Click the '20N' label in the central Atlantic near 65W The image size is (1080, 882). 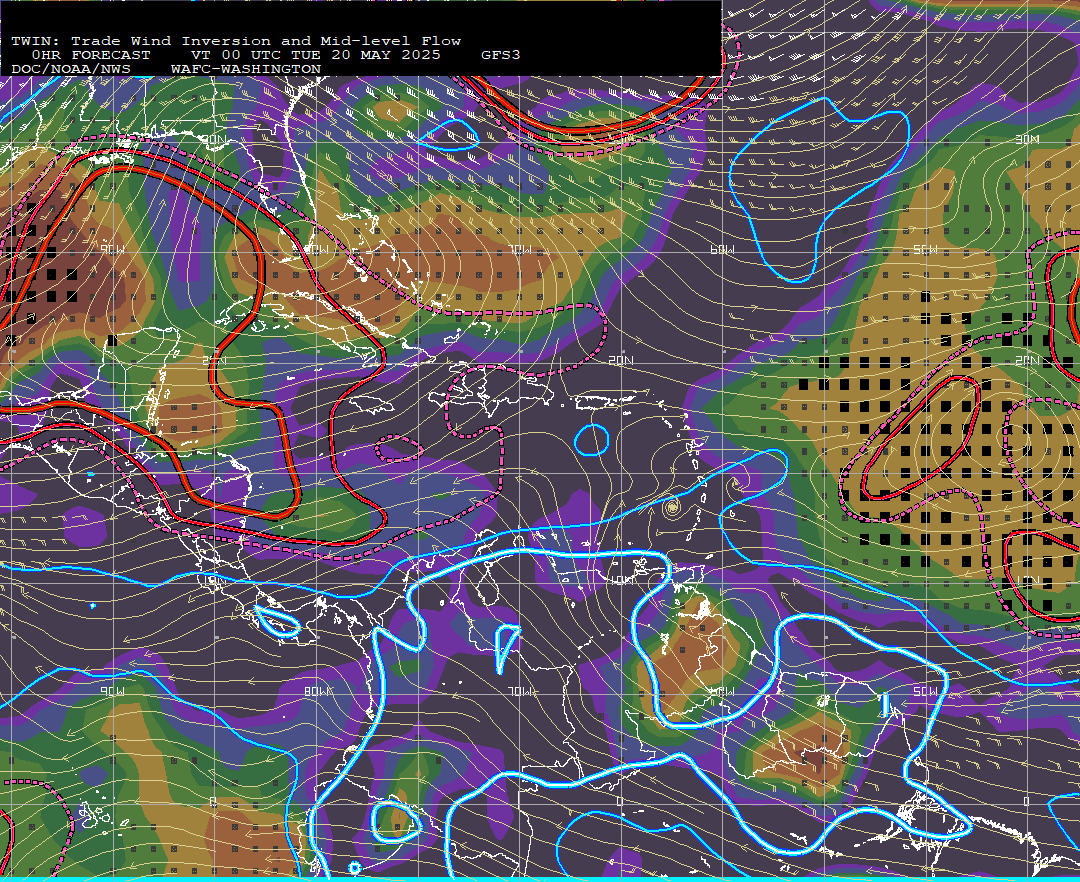(x=621, y=360)
